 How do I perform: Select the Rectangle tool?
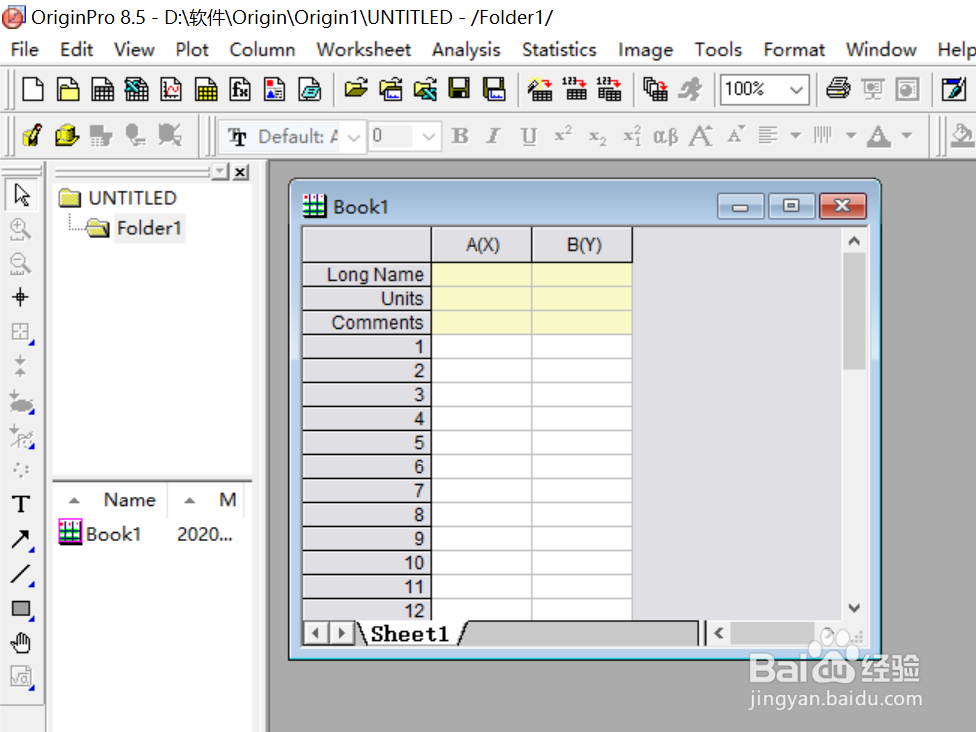[x=21, y=608]
